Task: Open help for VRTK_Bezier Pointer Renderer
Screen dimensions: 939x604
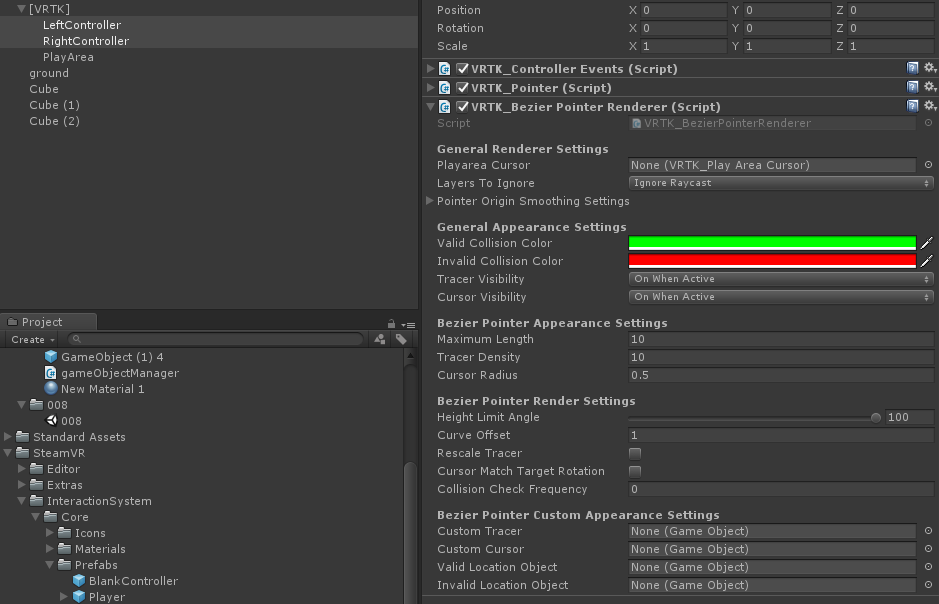Action: point(912,107)
